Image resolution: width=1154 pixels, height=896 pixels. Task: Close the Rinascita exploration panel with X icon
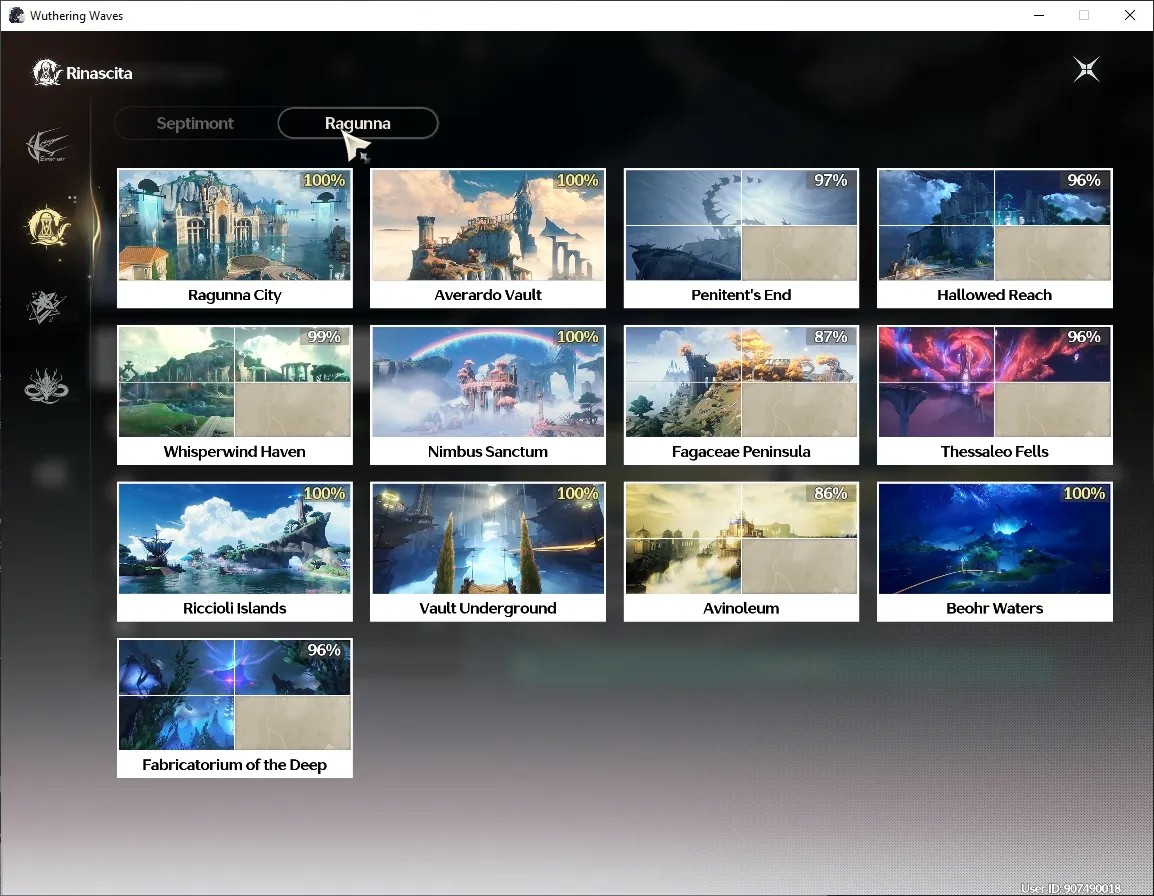[x=1086, y=70]
